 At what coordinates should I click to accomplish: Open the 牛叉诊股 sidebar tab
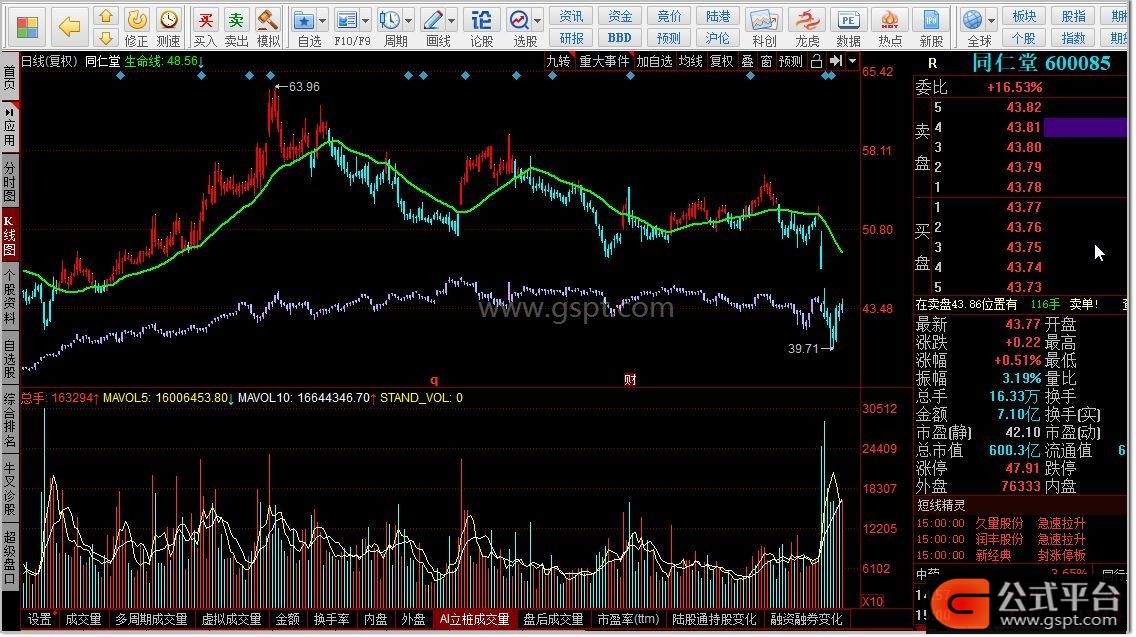click(x=9, y=490)
